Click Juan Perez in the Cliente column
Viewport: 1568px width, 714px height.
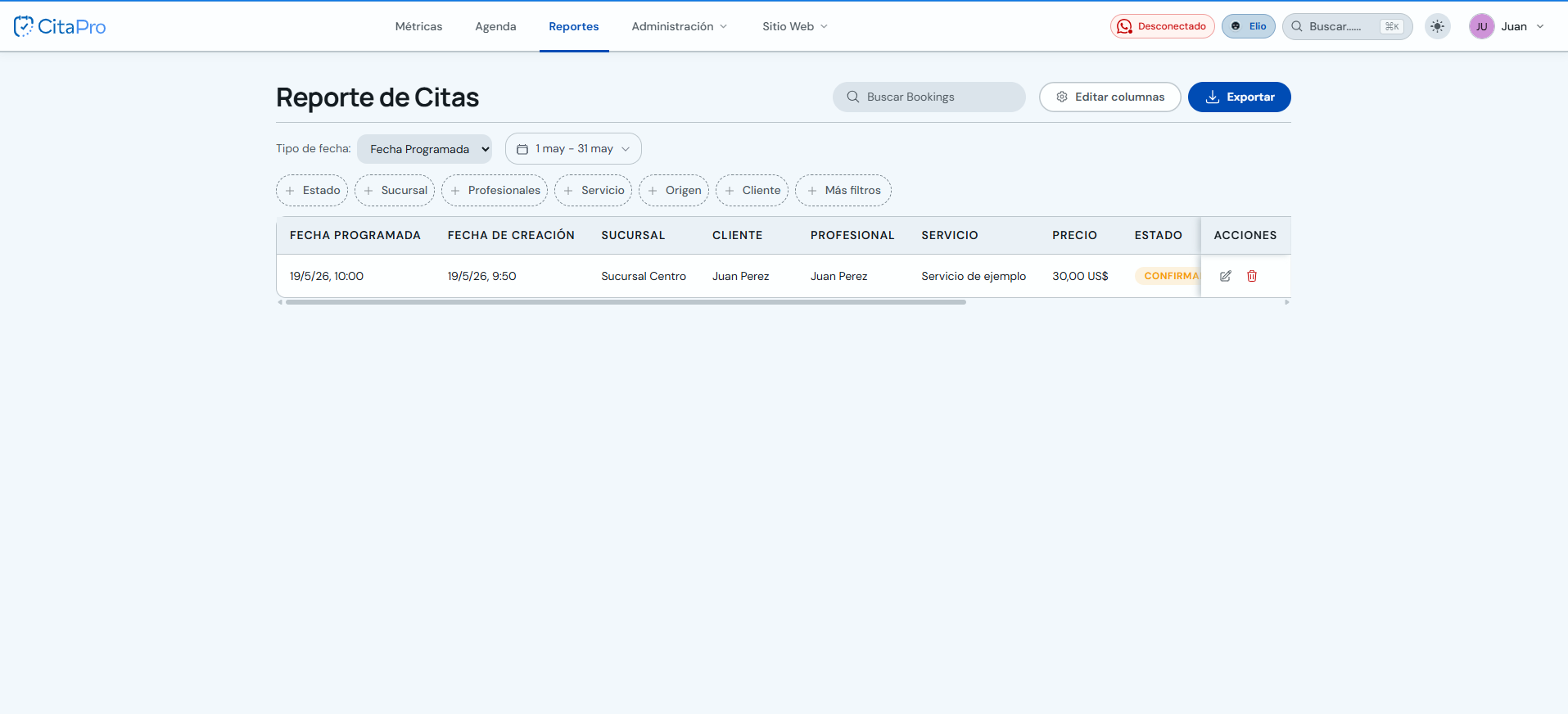tap(741, 276)
